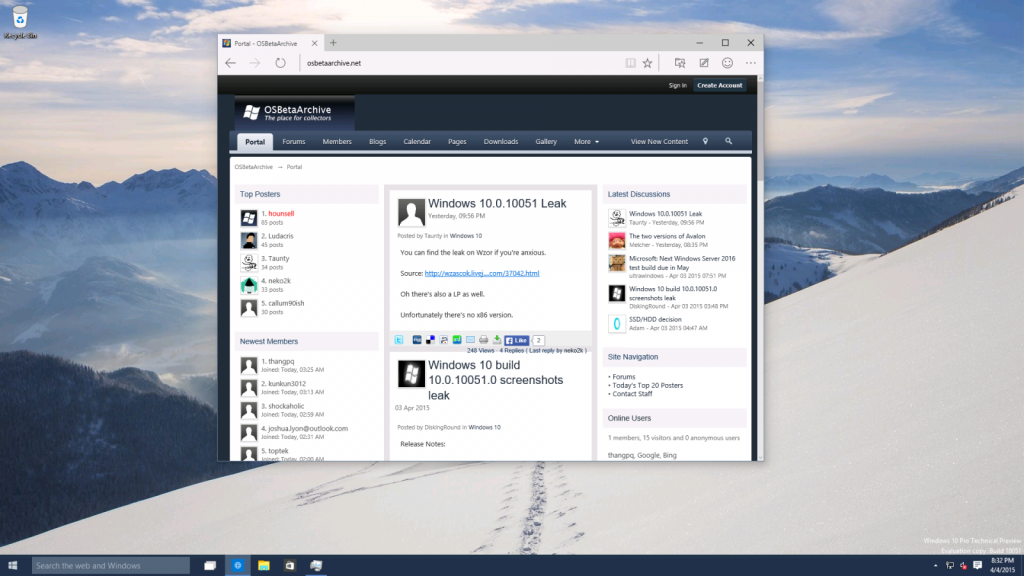Share the post on StumbleUpon
1024x576 pixels.
457,340
